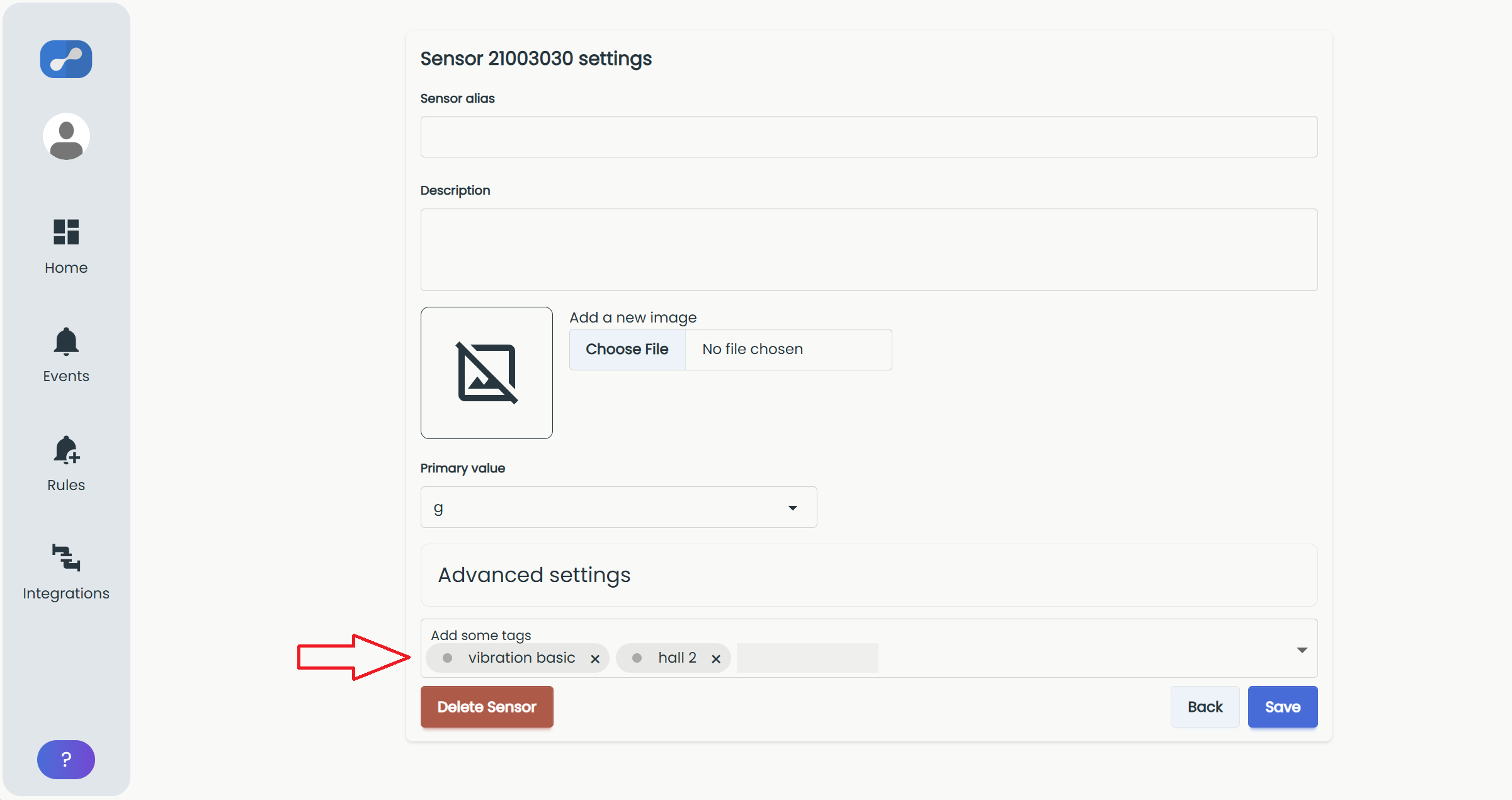Expand the tags dropdown arrow
This screenshot has width=1512, height=800.
click(1302, 649)
